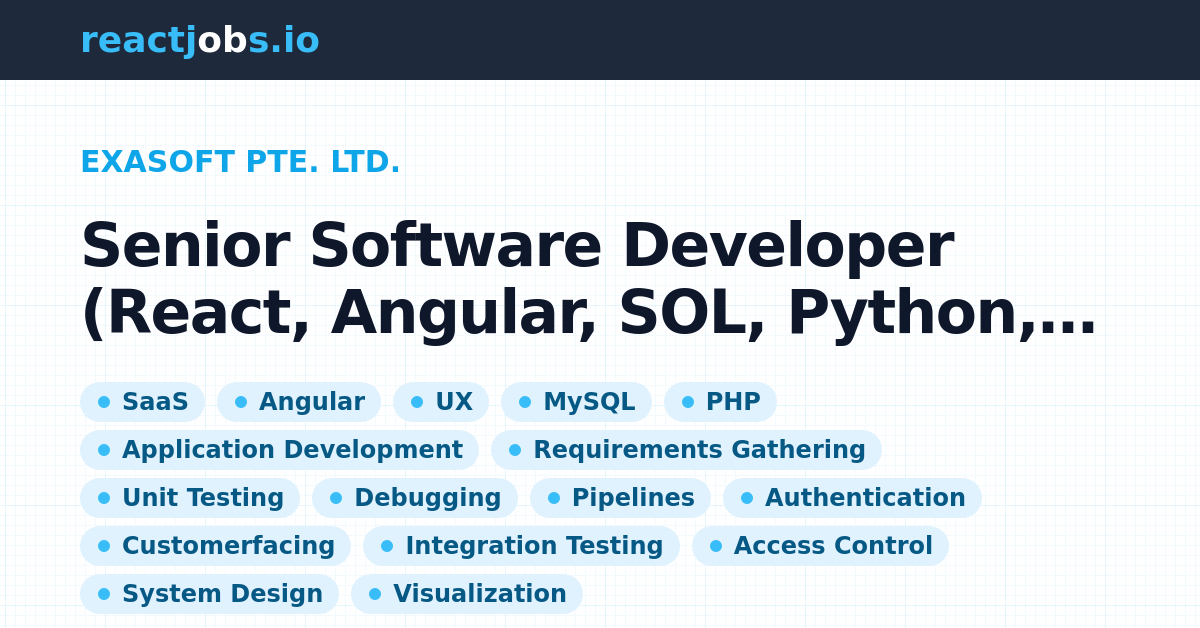Viewport: 1200px width, 628px height.
Task: Select the Access Control skill tag
Action: click(820, 546)
